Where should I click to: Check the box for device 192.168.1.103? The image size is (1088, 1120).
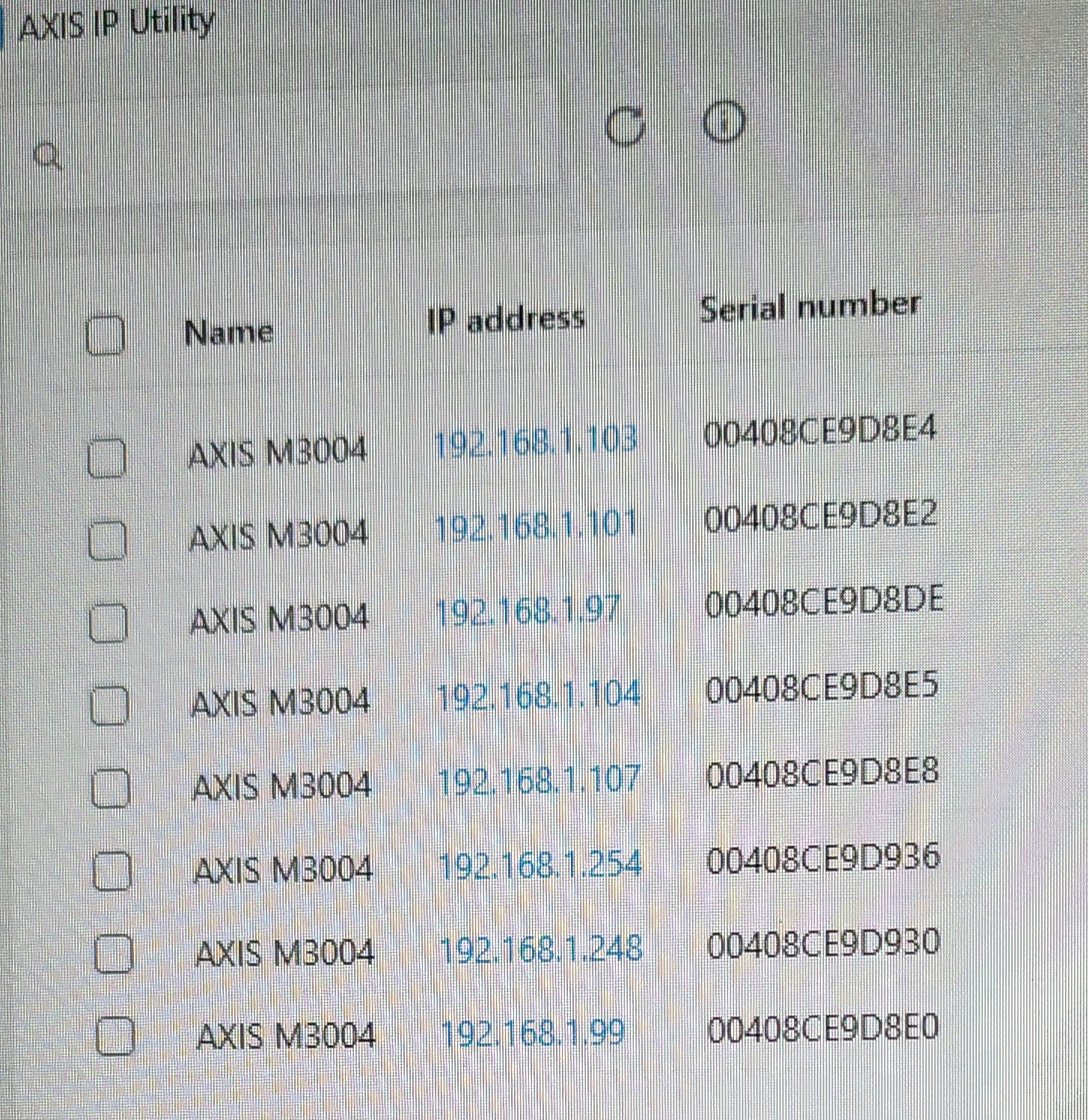point(106,458)
